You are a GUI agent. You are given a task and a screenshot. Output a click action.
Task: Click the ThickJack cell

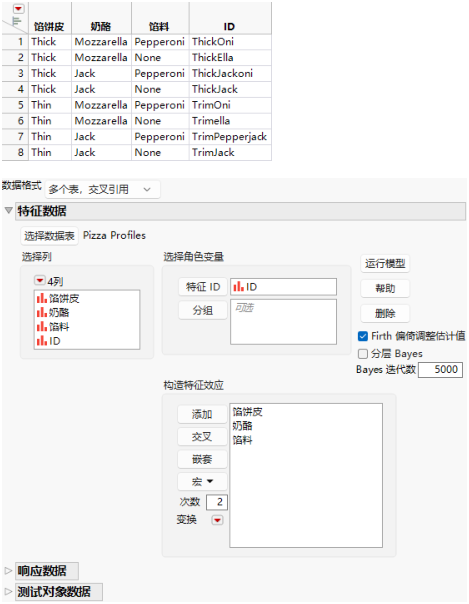pyautogui.click(x=230, y=89)
